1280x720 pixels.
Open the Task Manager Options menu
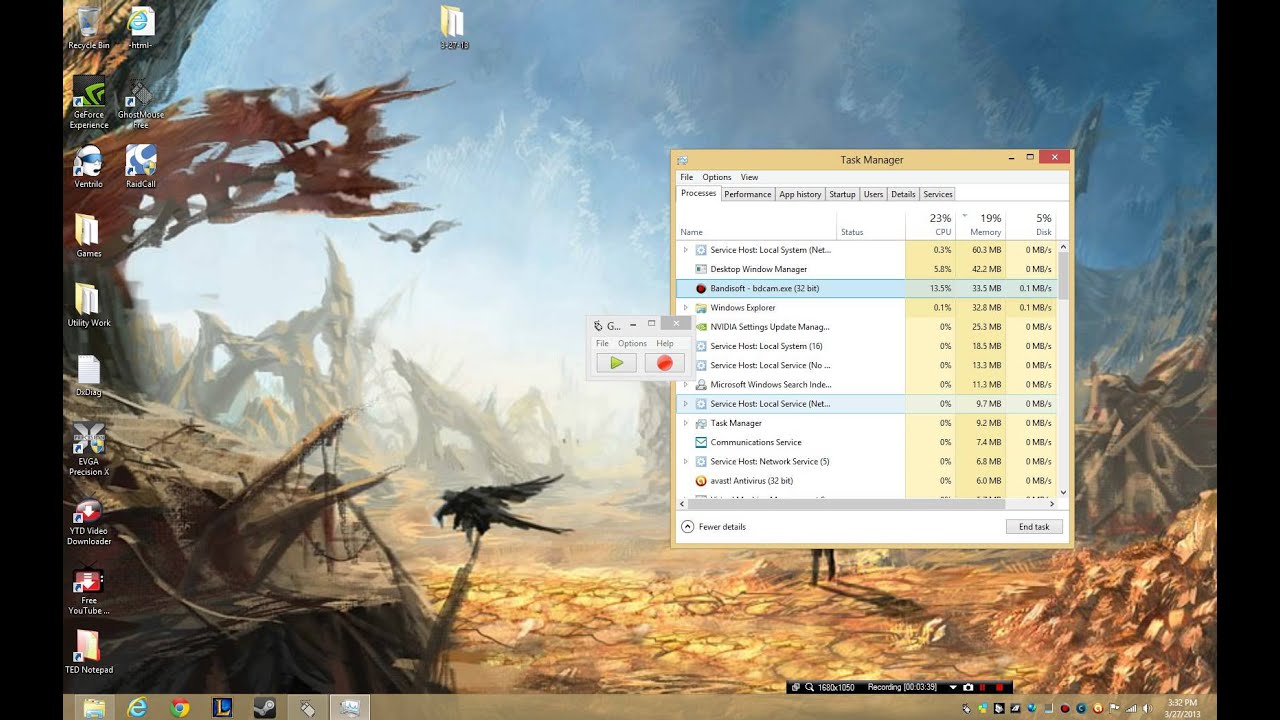pos(716,177)
